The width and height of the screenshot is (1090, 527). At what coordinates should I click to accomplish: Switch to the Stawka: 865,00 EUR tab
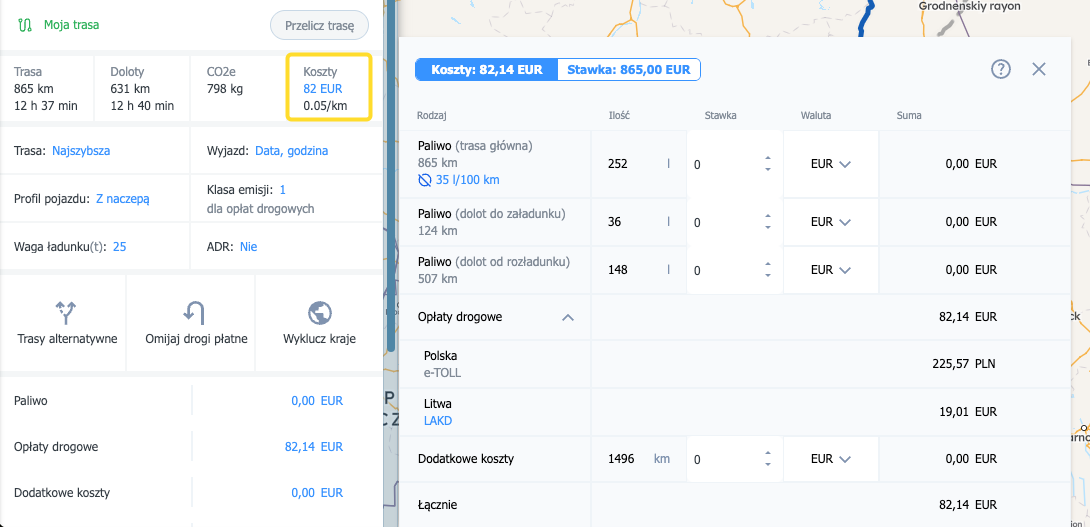point(628,70)
